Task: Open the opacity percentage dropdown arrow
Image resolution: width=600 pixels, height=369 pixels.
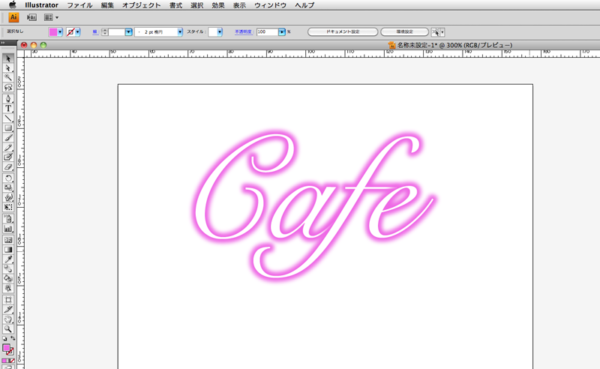Action: coord(282,32)
